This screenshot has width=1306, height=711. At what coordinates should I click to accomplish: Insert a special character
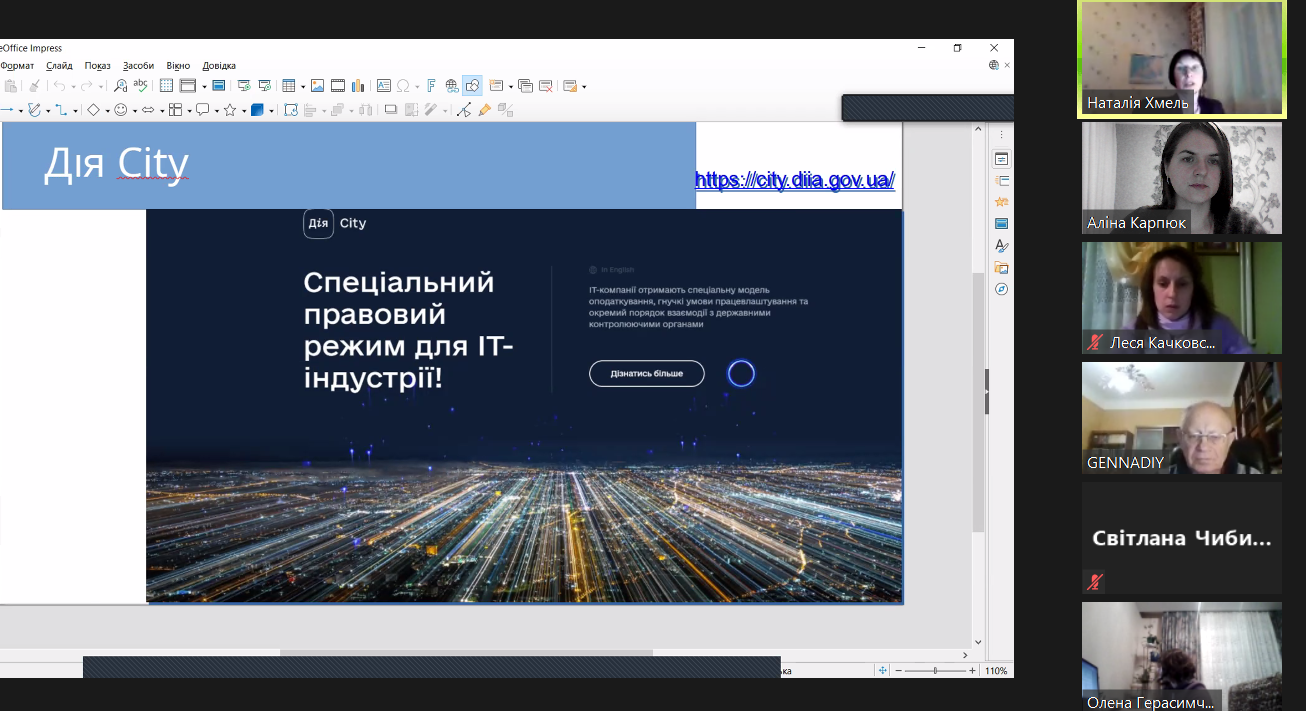[x=403, y=85]
